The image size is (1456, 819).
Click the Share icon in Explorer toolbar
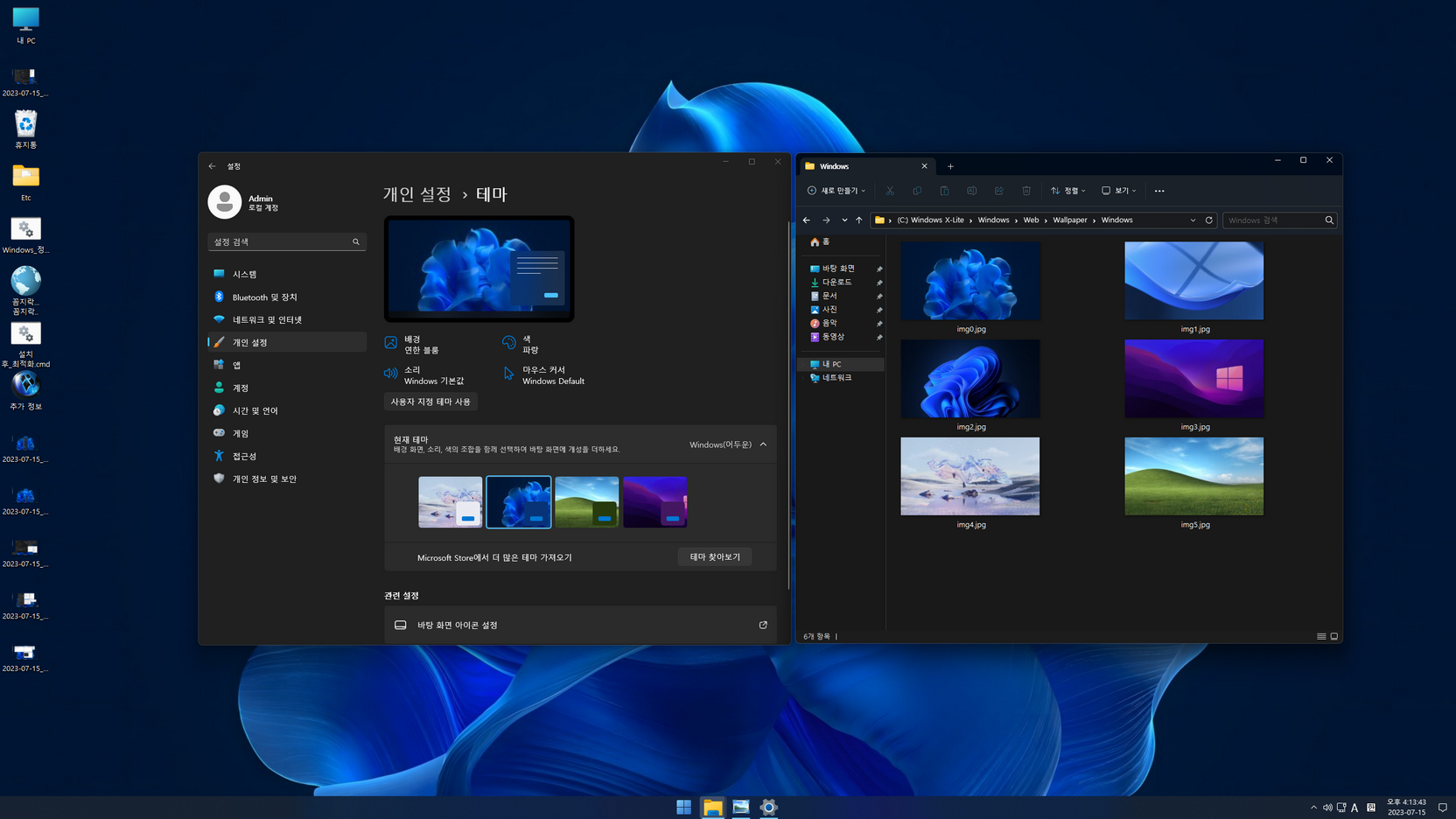point(998,191)
